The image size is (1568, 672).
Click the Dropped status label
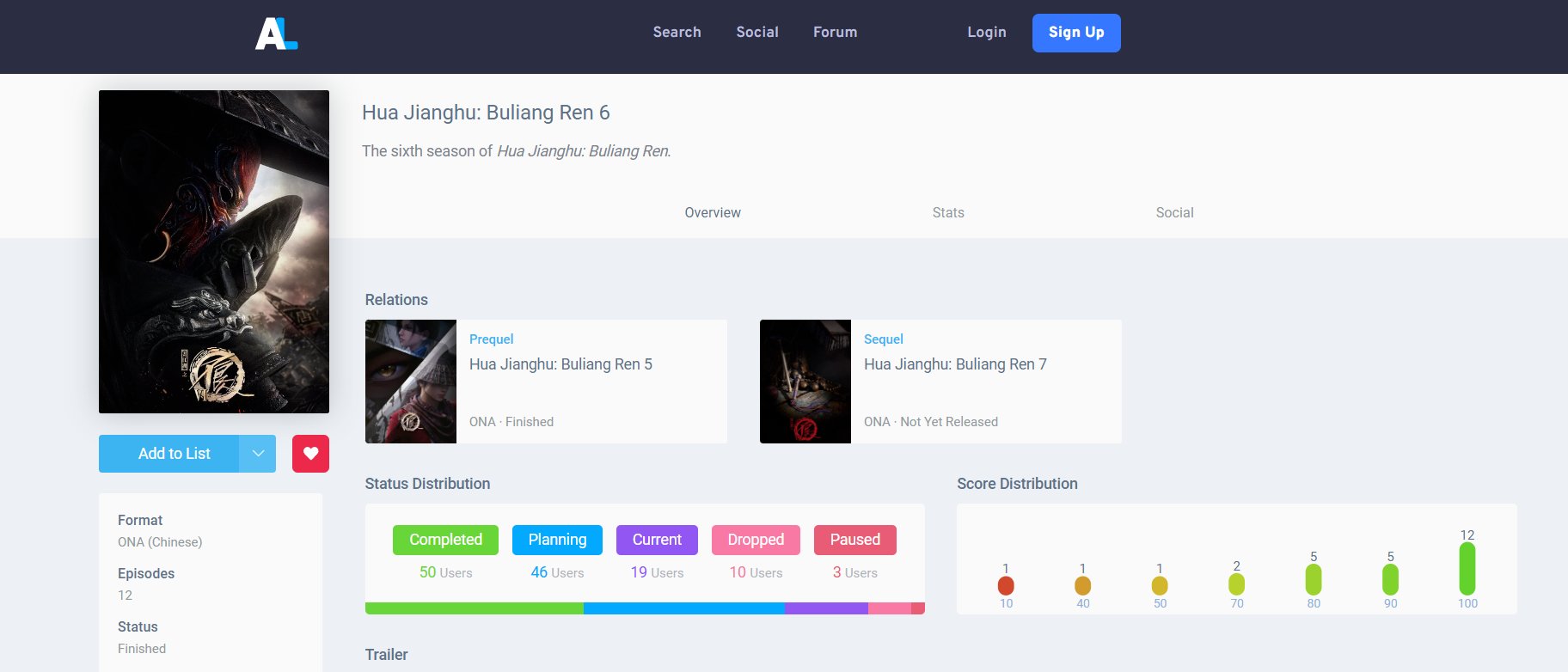tap(756, 540)
